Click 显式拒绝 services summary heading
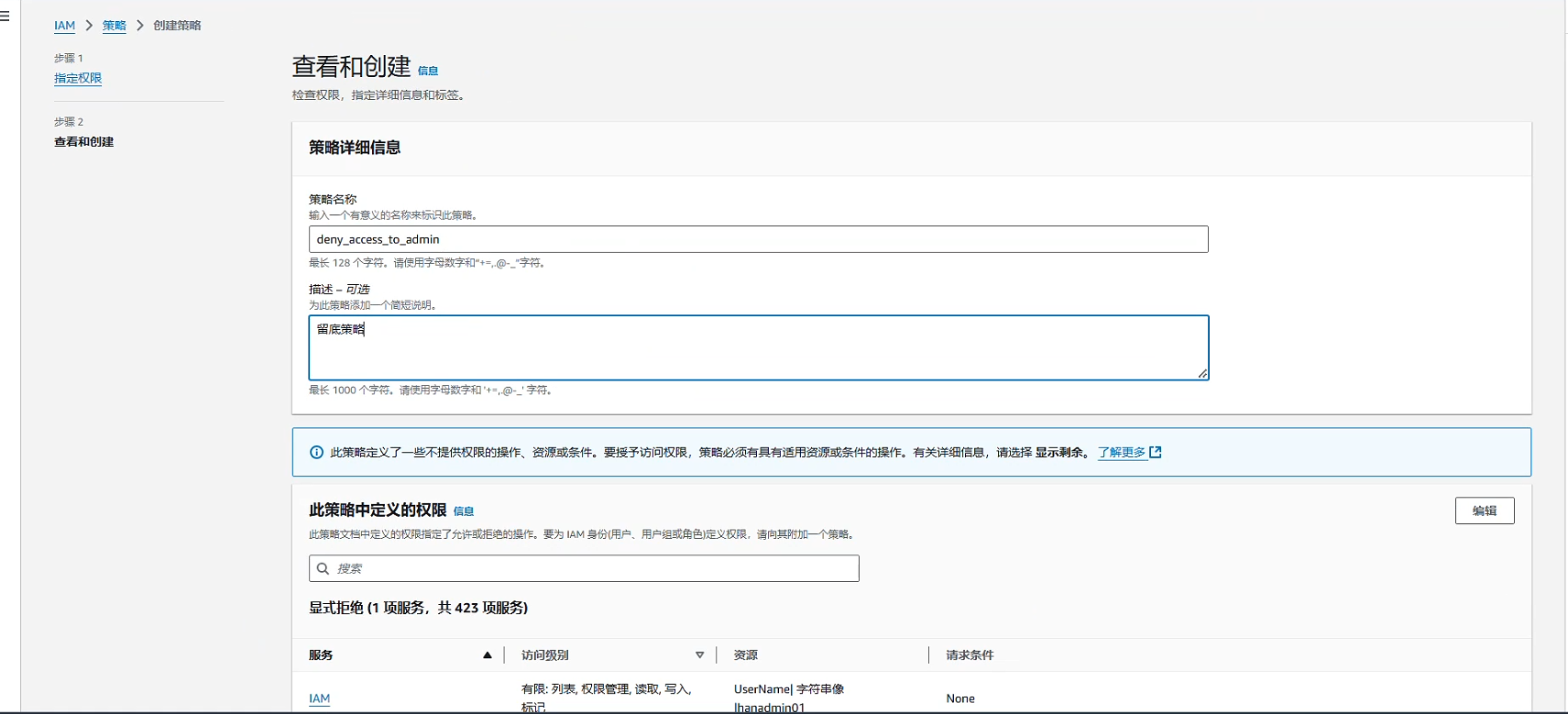The width and height of the screenshot is (1568, 714). coord(418,608)
